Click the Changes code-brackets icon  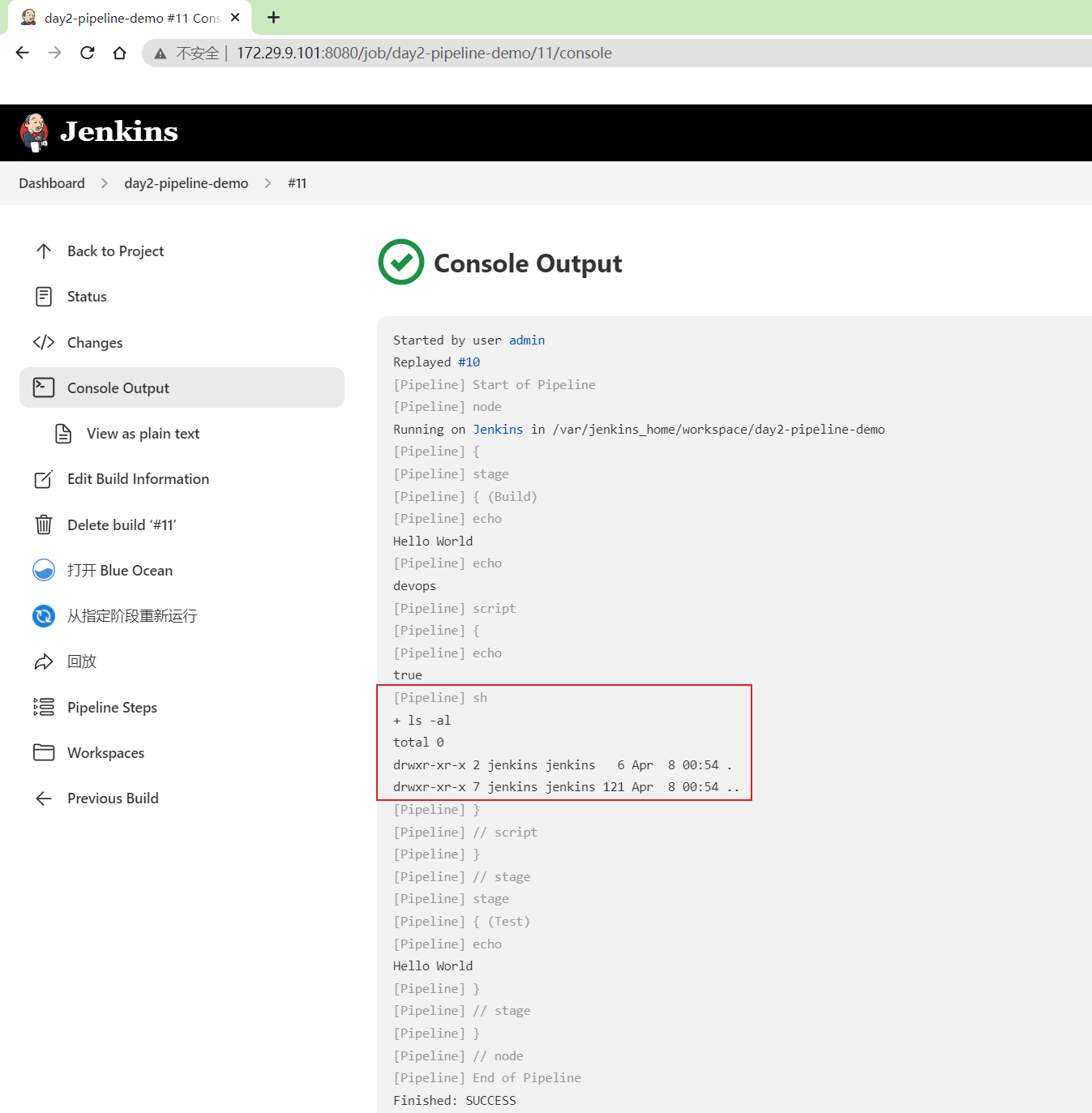point(44,342)
